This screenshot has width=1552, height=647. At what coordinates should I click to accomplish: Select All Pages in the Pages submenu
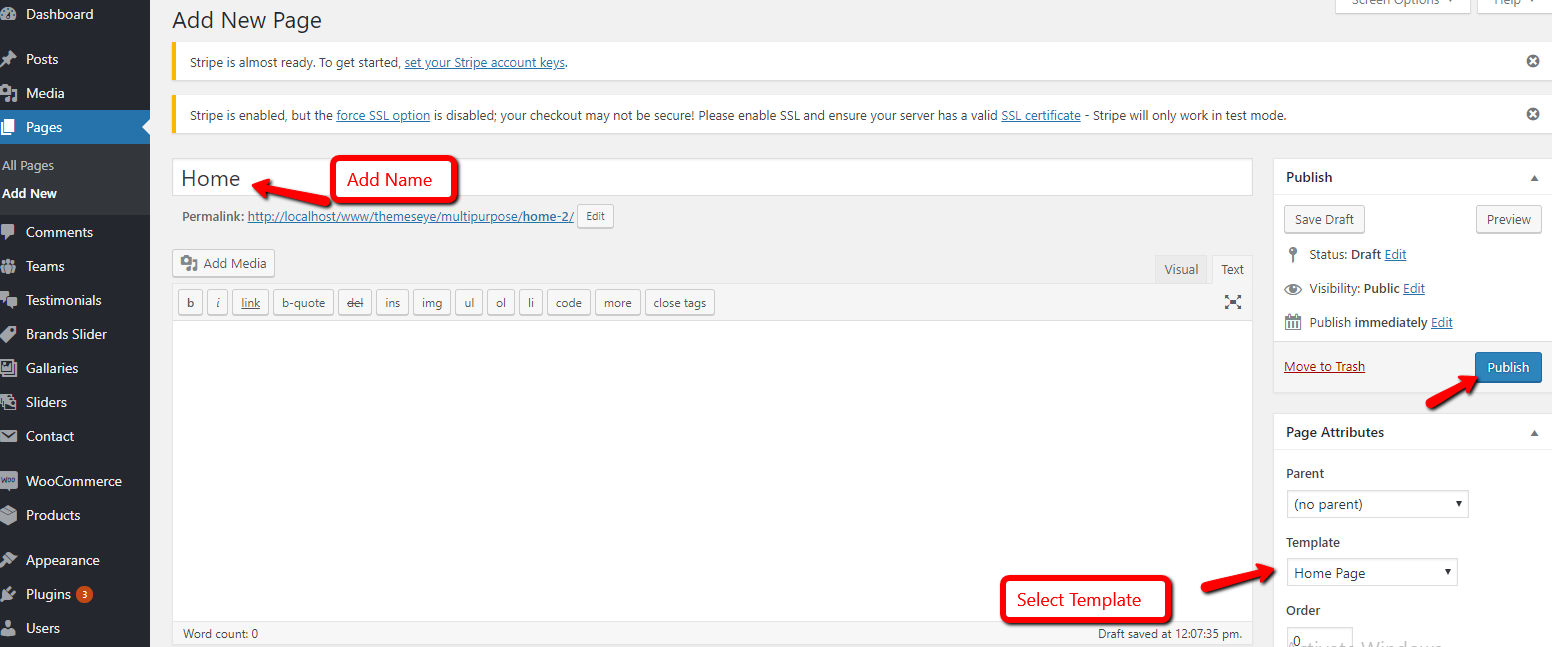(x=28, y=165)
